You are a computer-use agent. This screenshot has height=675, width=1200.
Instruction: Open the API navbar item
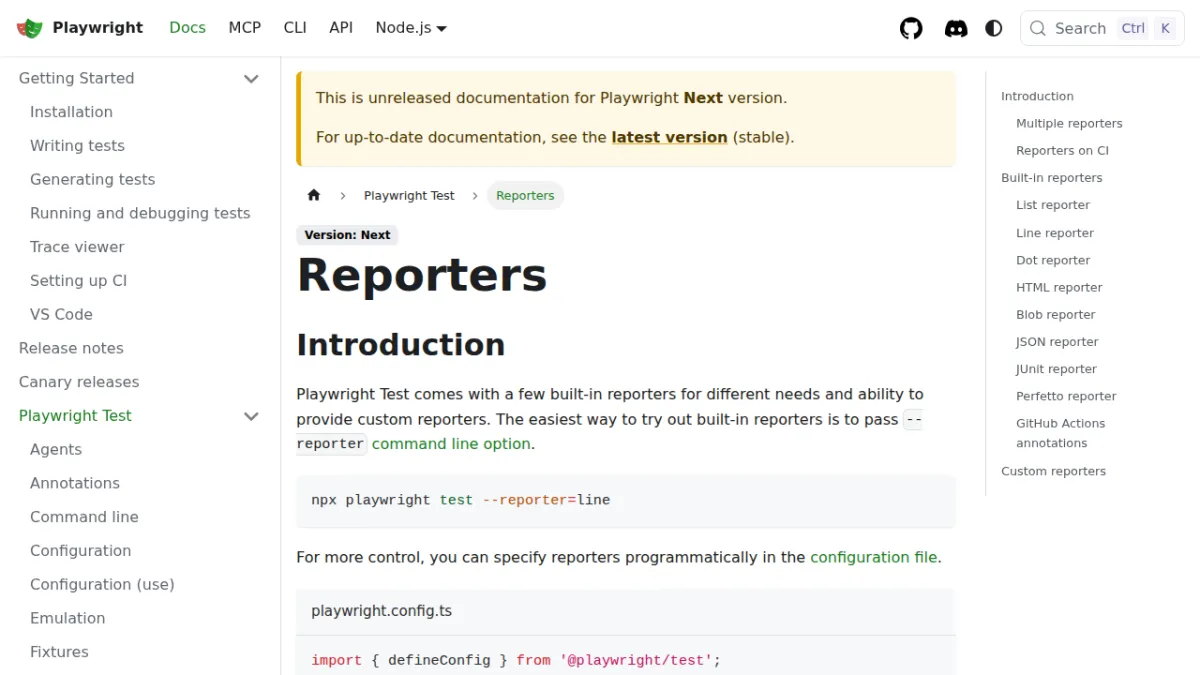[341, 28]
